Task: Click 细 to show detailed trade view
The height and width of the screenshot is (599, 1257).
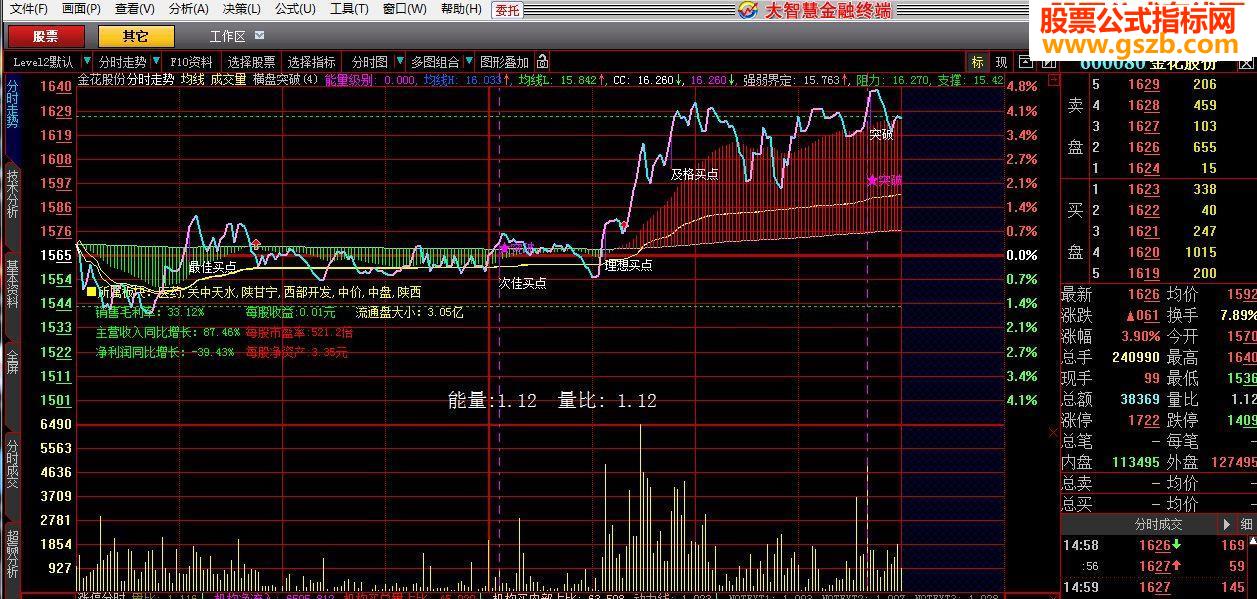Action: pyautogui.click(x=1248, y=523)
